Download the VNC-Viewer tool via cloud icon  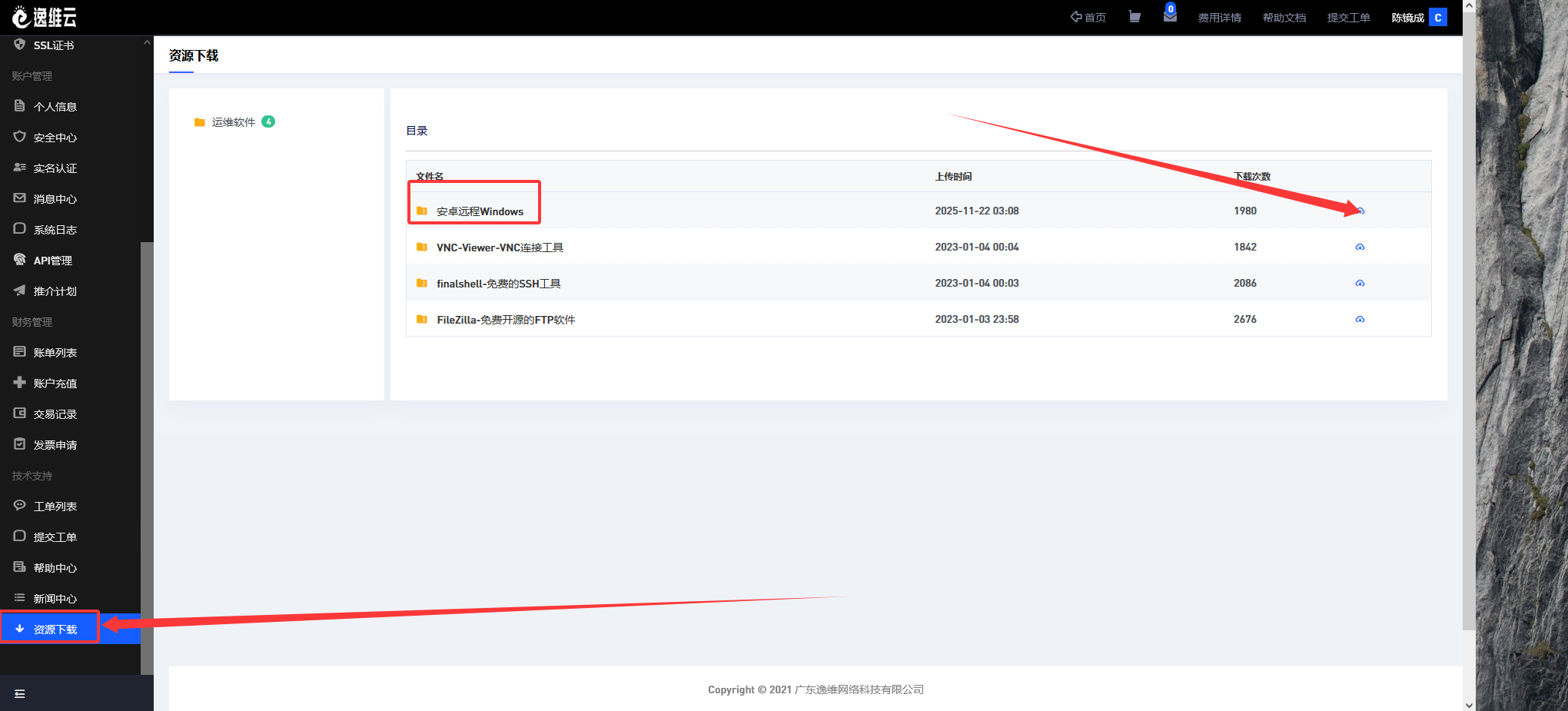[1360, 247]
